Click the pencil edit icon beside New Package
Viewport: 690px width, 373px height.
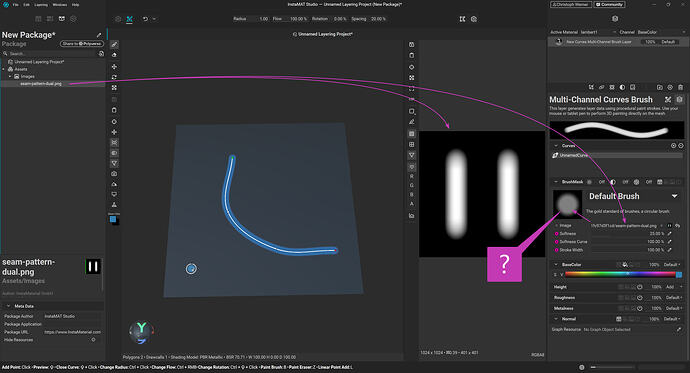99,35
